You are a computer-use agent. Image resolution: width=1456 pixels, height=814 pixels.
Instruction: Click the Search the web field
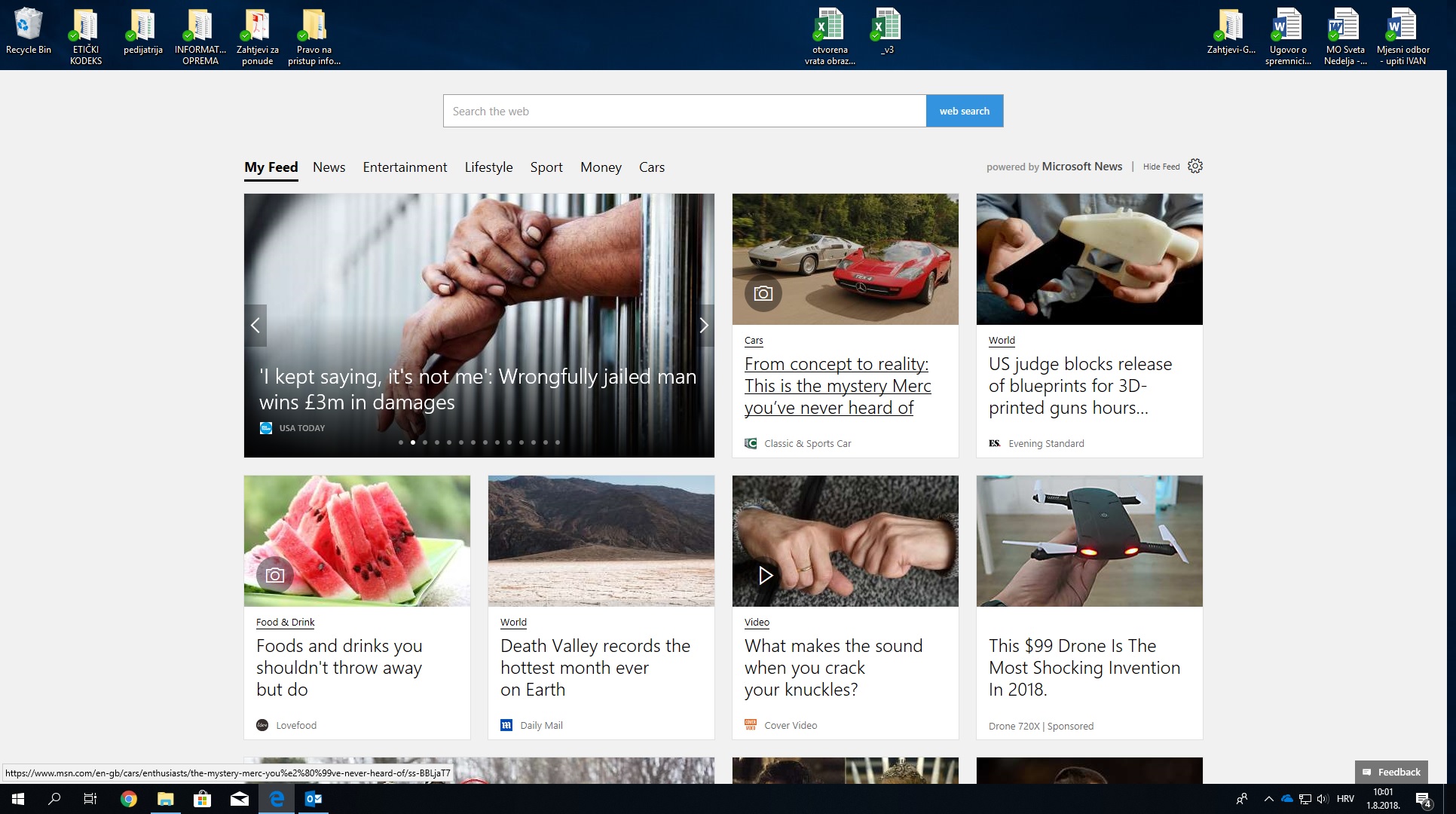click(x=684, y=111)
